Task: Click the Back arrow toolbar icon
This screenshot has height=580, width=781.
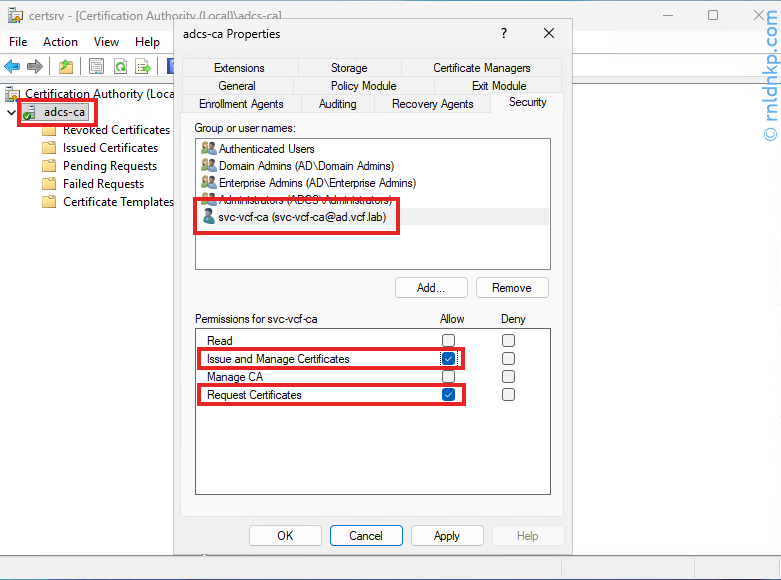Action: [x=12, y=67]
